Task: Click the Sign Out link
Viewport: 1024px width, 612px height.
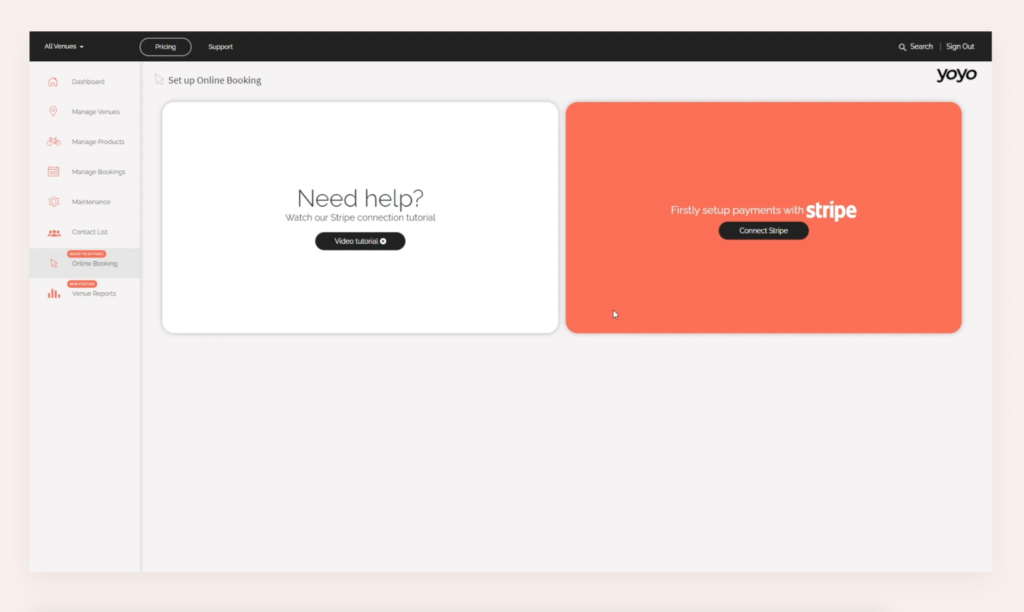Action: pyautogui.click(x=960, y=47)
